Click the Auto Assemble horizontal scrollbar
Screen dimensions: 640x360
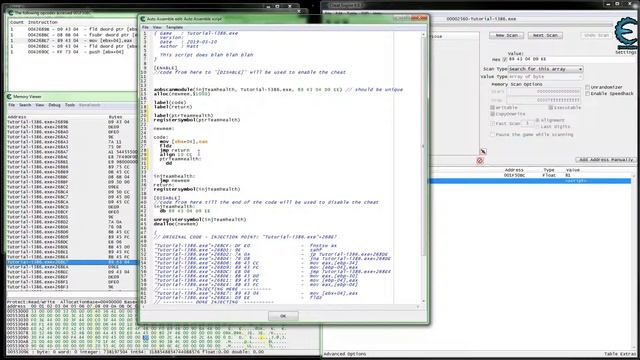(280, 306)
